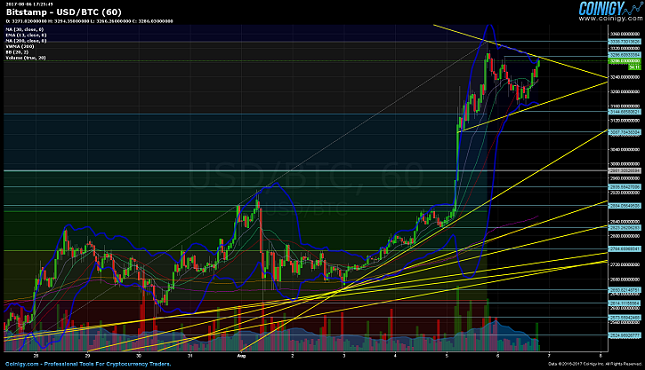
Task: Click the 3240.00000000 price axis label
Action: 625,77
